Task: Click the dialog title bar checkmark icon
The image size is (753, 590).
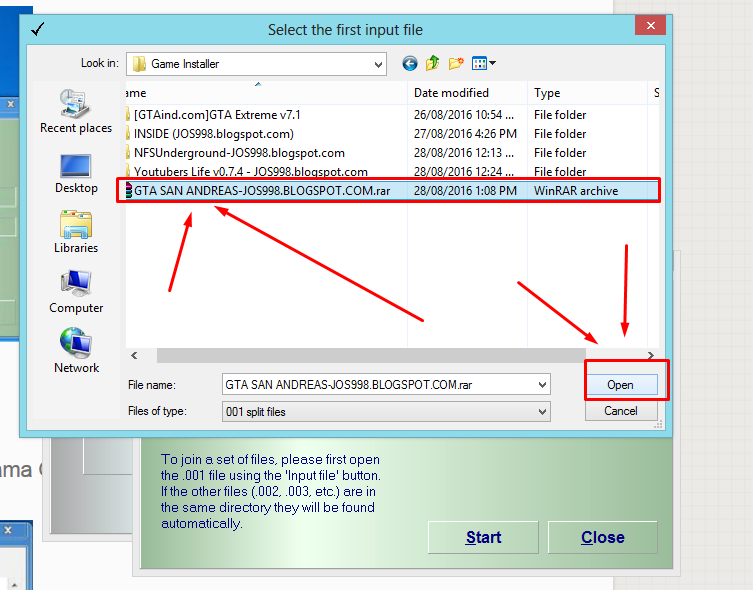Action: pos(37,30)
